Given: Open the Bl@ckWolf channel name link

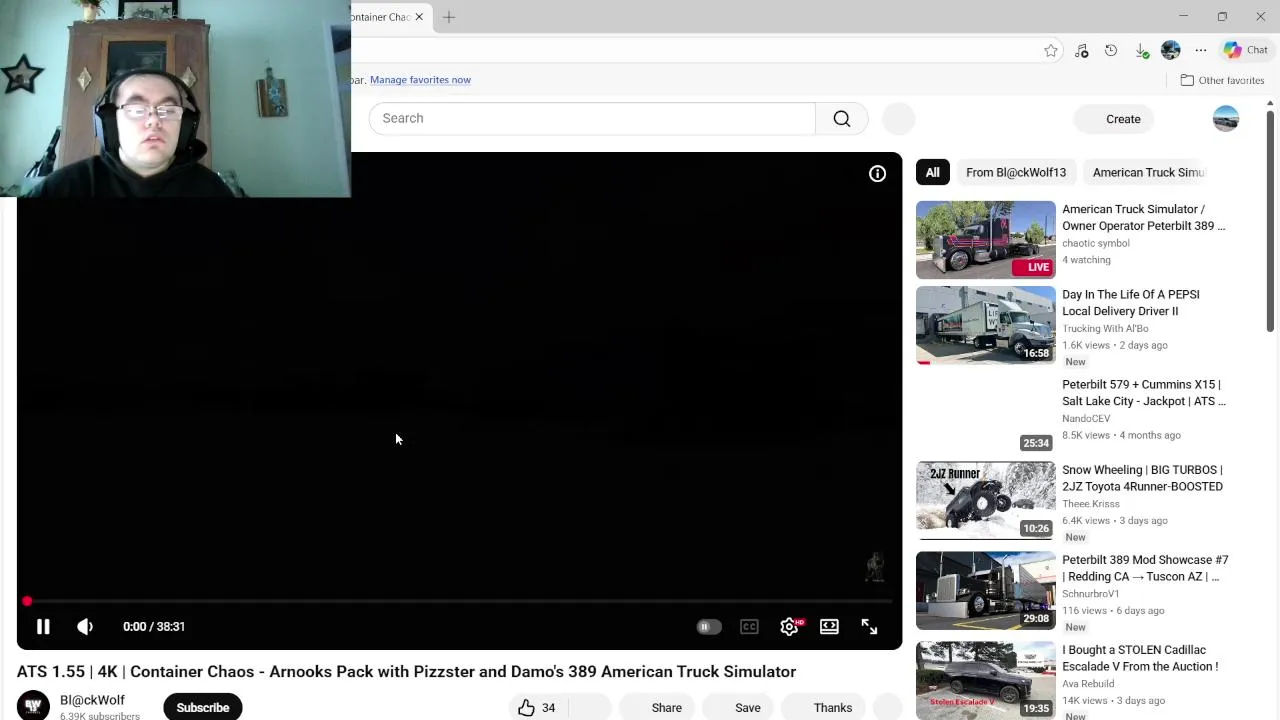Looking at the screenshot, I should (x=92, y=700).
